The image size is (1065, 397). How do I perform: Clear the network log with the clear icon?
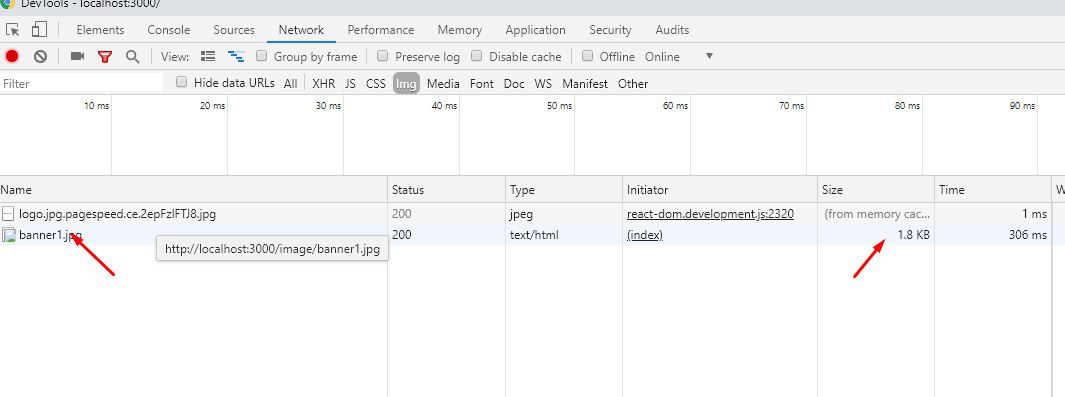pos(41,56)
